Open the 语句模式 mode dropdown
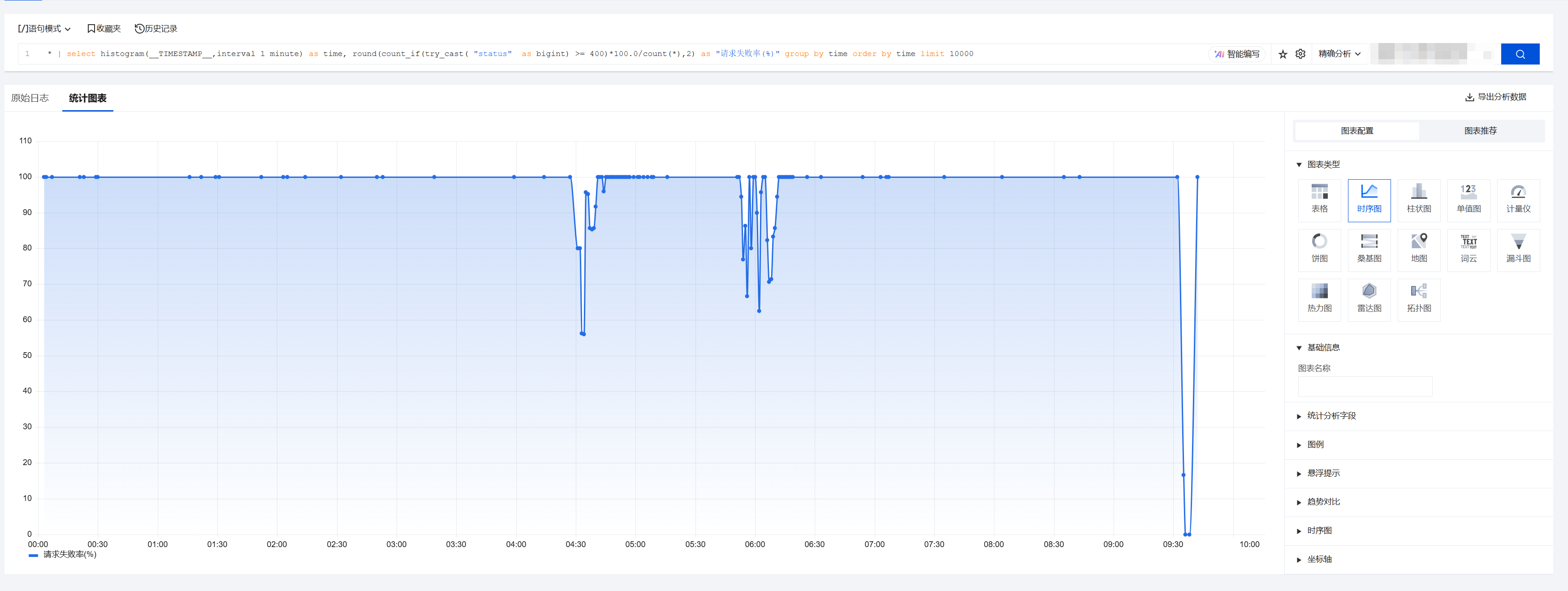The height and width of the screenshot is (591, 1568). (x=44, y=29)
